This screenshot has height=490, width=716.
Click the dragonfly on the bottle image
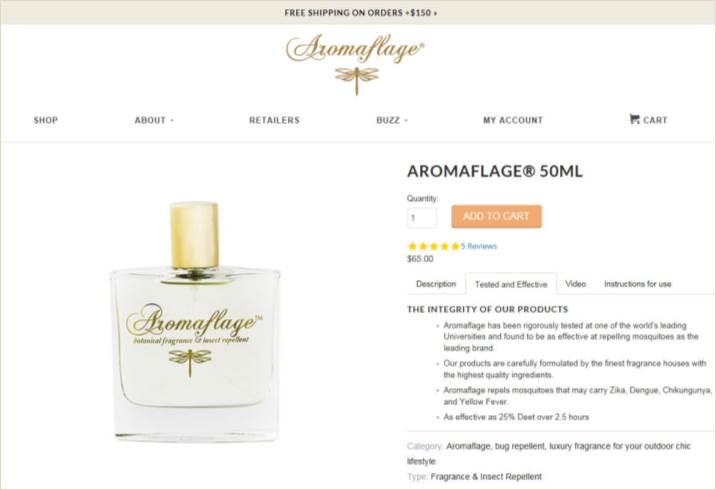point(190,362)
